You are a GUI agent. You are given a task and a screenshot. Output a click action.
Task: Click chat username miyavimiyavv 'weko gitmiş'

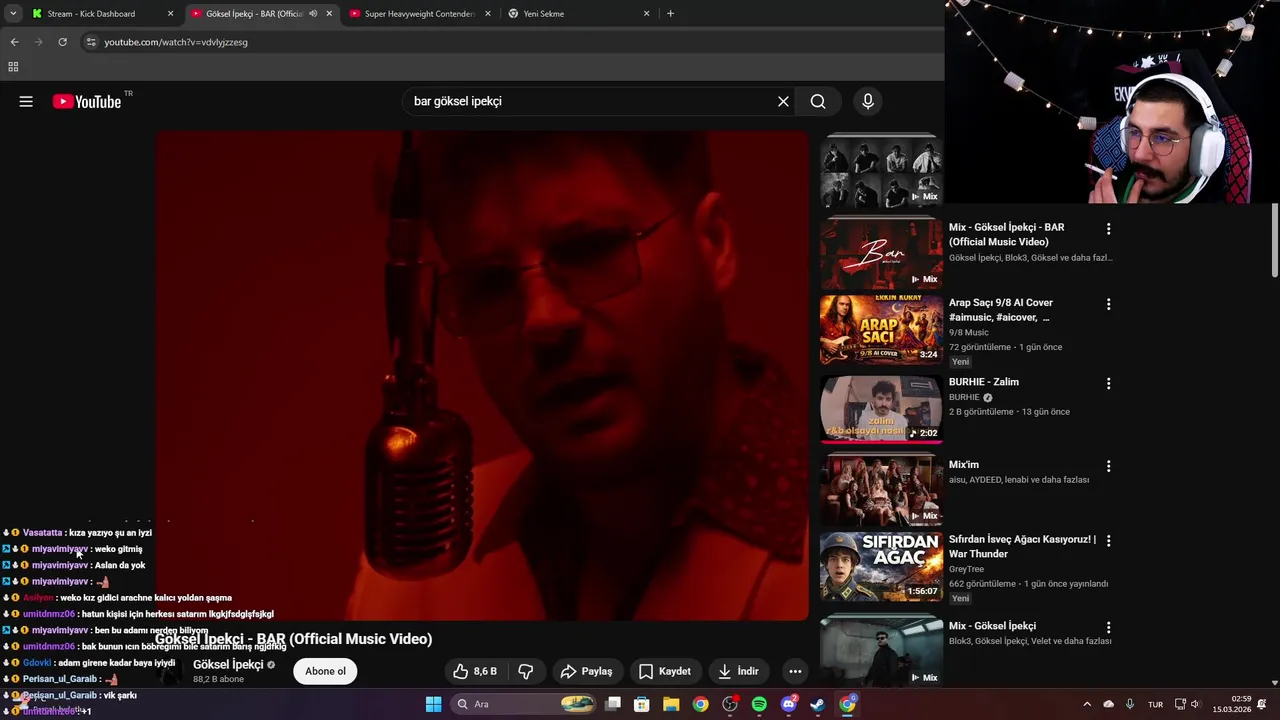pyautogui.click(x=60, y=549)
